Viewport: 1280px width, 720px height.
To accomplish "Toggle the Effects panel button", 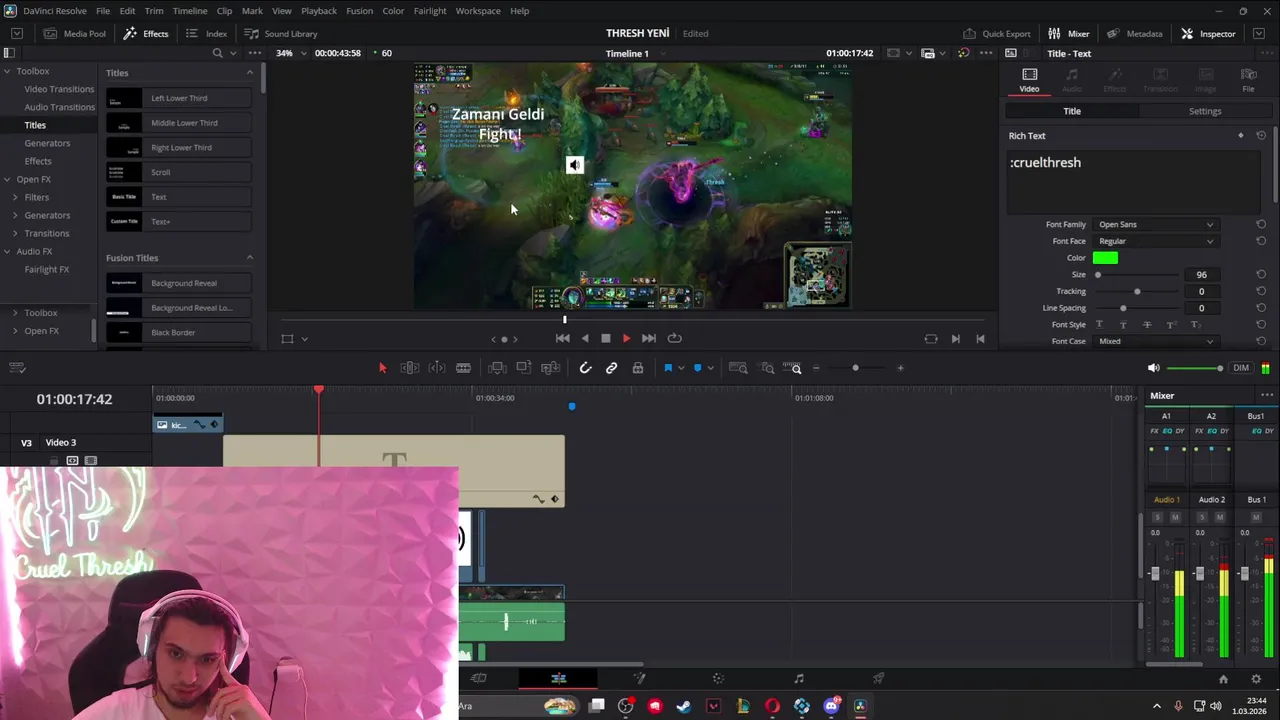I will point(146,33).
